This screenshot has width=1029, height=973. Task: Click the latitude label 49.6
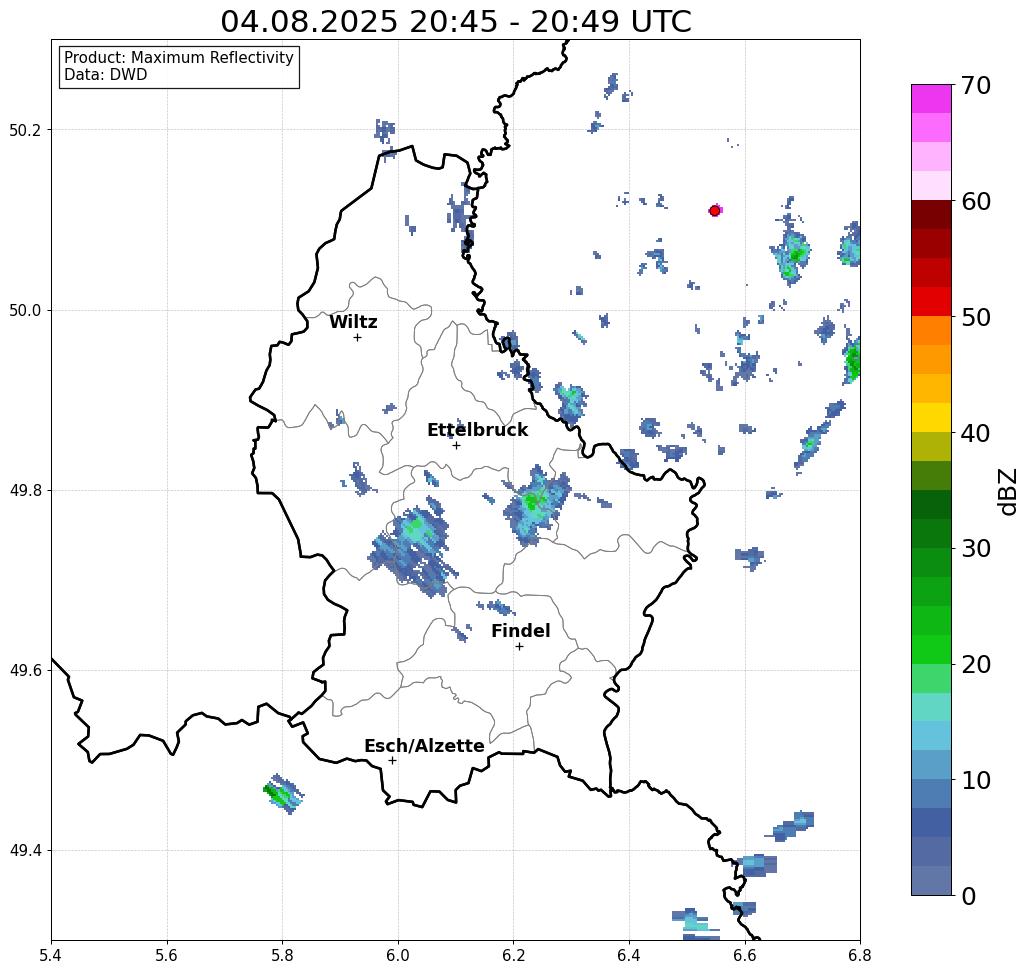pyautogui.click(x=25, y=671)
